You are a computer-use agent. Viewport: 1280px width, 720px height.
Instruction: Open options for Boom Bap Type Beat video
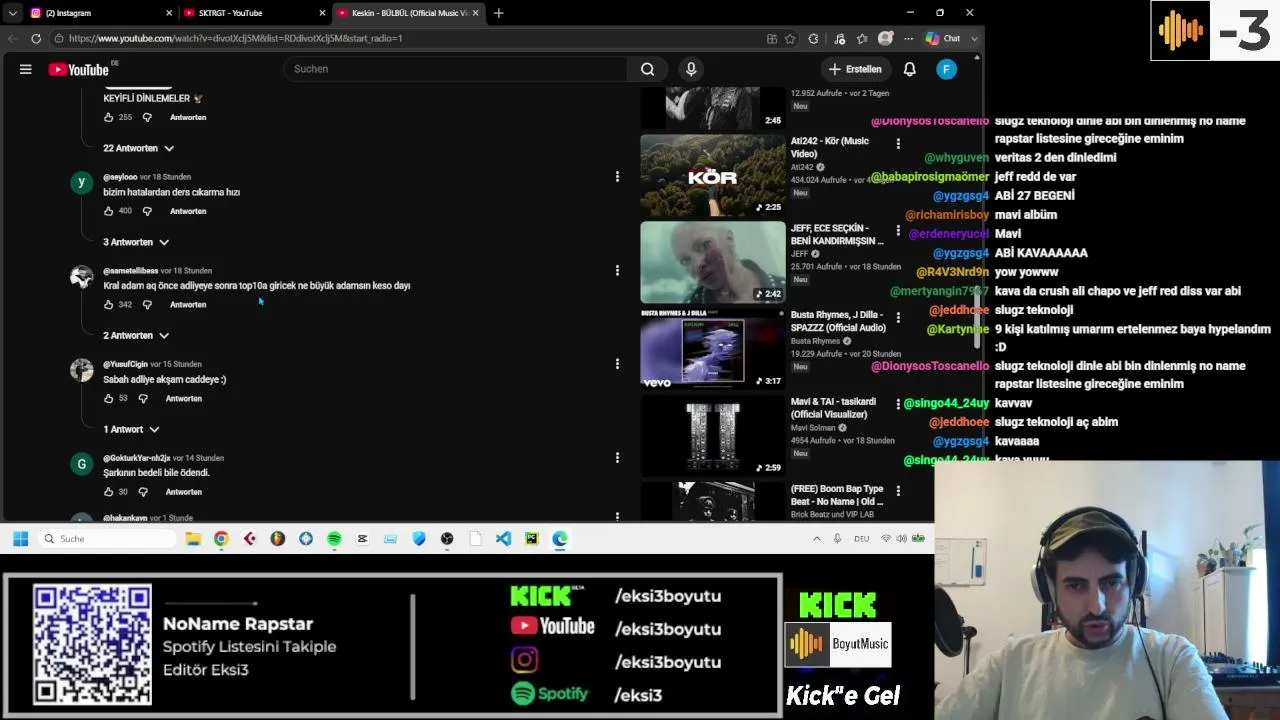click(x=898, y=491)
